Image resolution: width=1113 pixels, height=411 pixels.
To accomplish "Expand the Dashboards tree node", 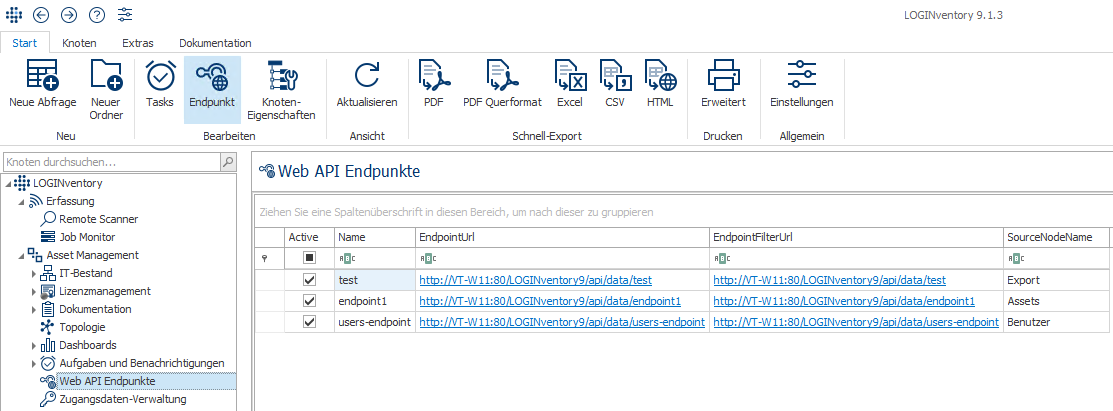I will point(33,346).
